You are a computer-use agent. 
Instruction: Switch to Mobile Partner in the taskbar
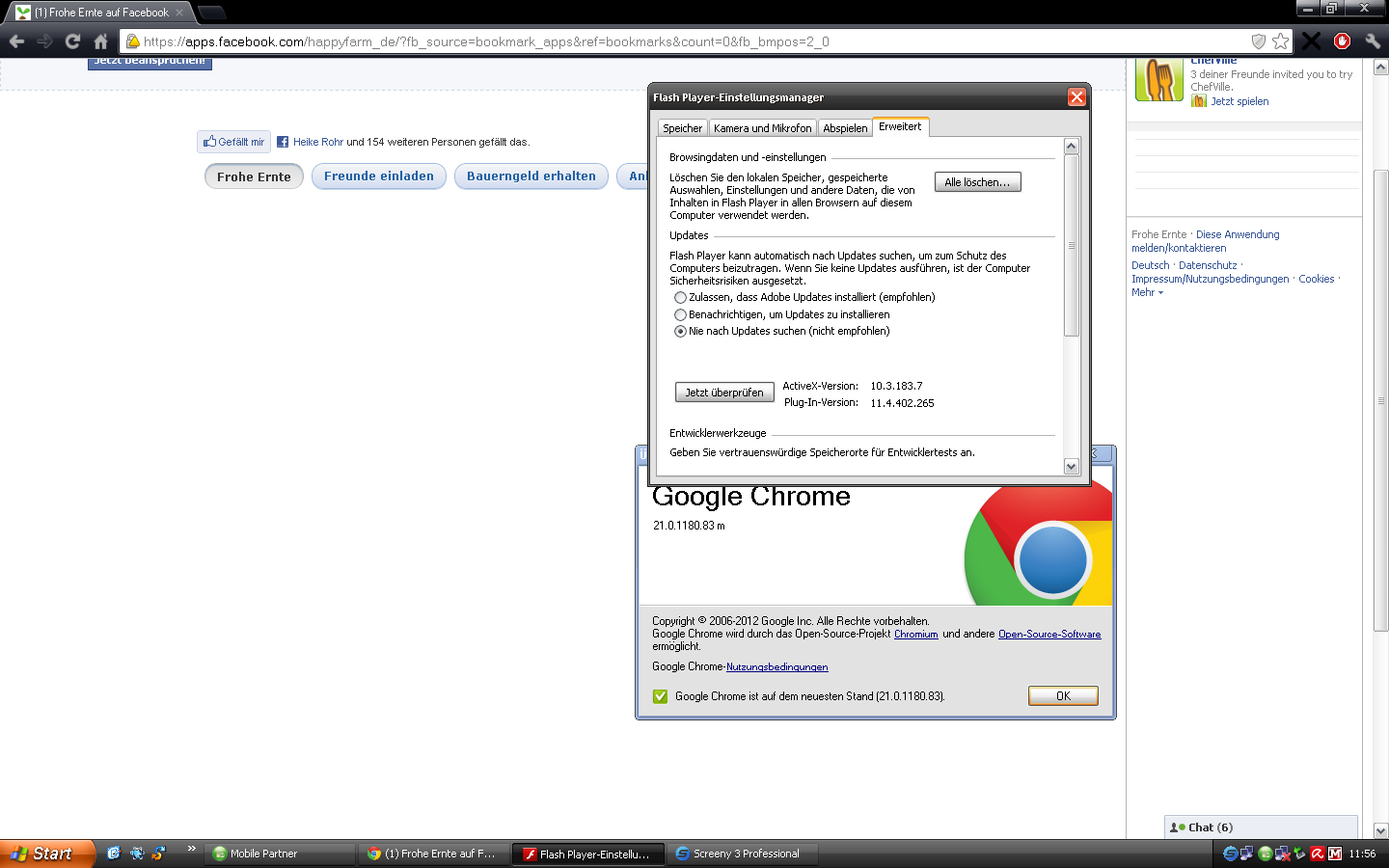coord(280,854)
